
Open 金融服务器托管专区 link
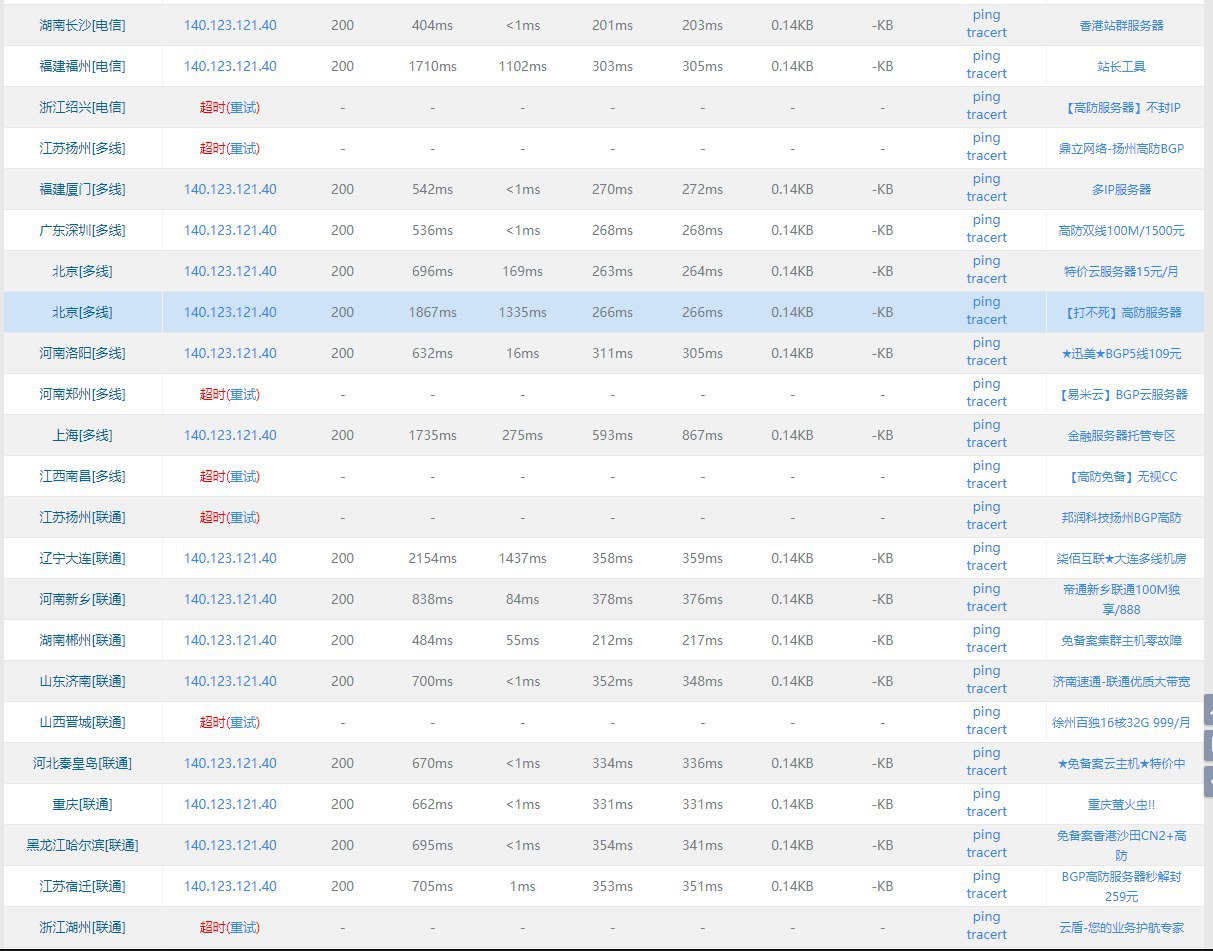pos(1121,435)
